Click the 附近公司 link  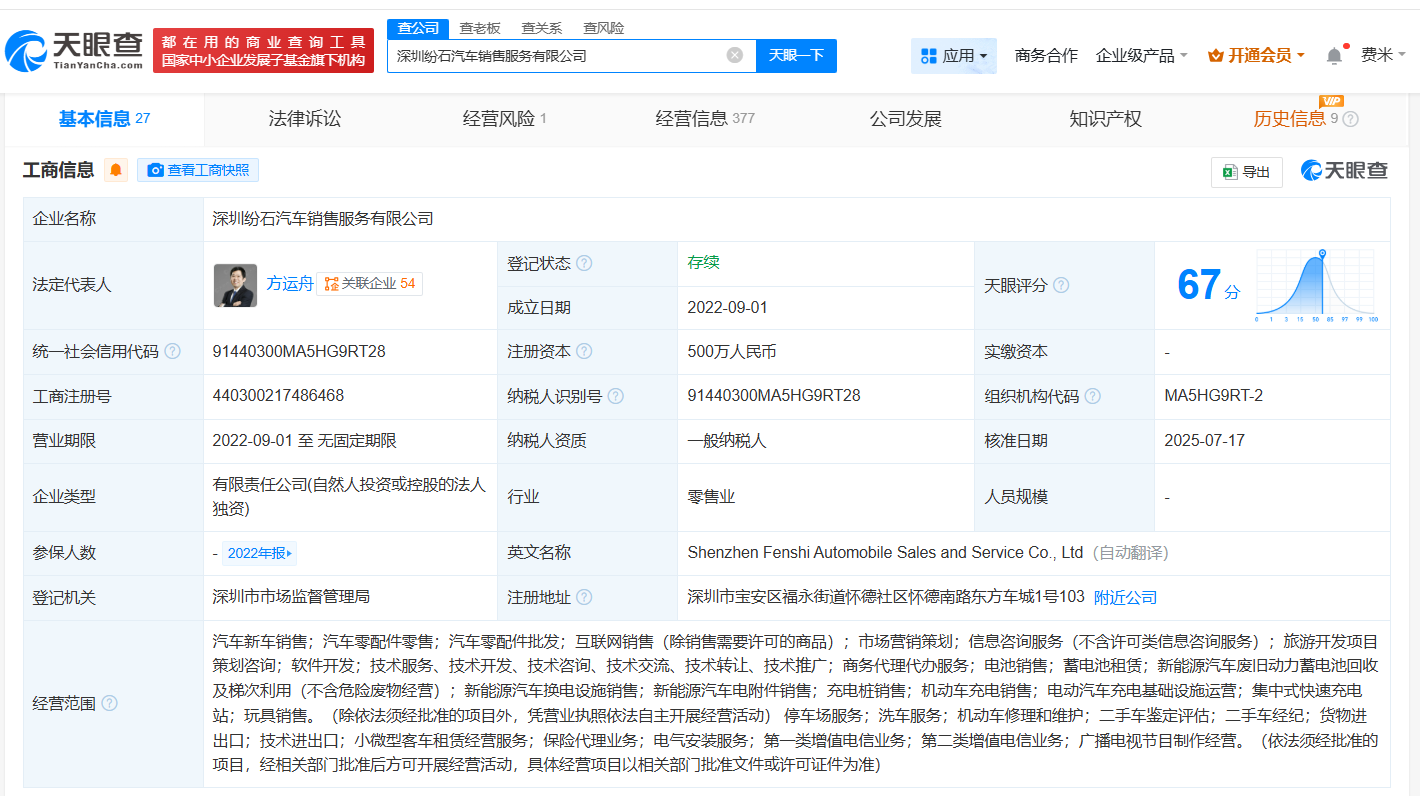pyautogui.click(x=1125, y=598)
